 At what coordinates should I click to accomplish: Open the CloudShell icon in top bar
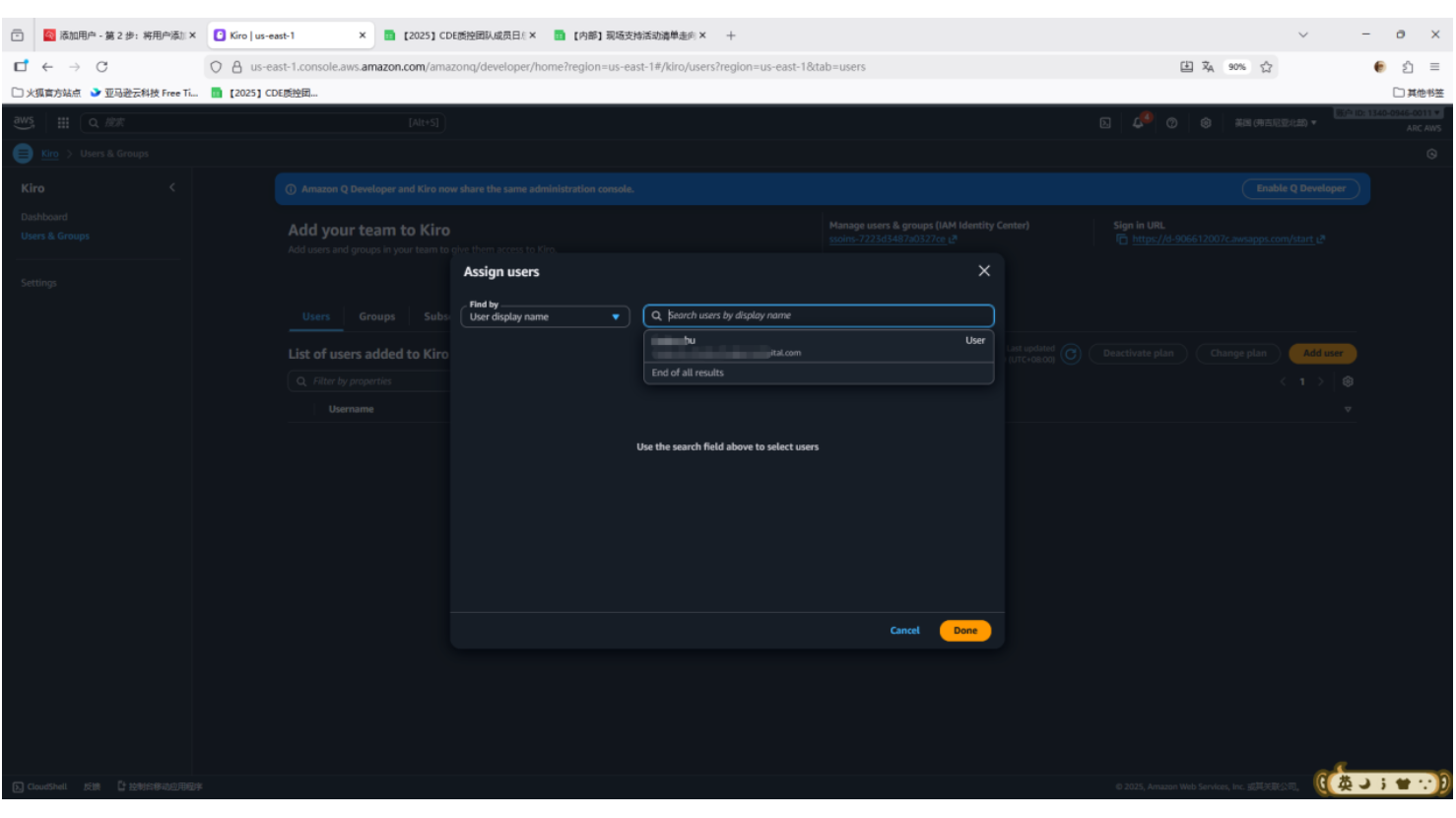1105,123
